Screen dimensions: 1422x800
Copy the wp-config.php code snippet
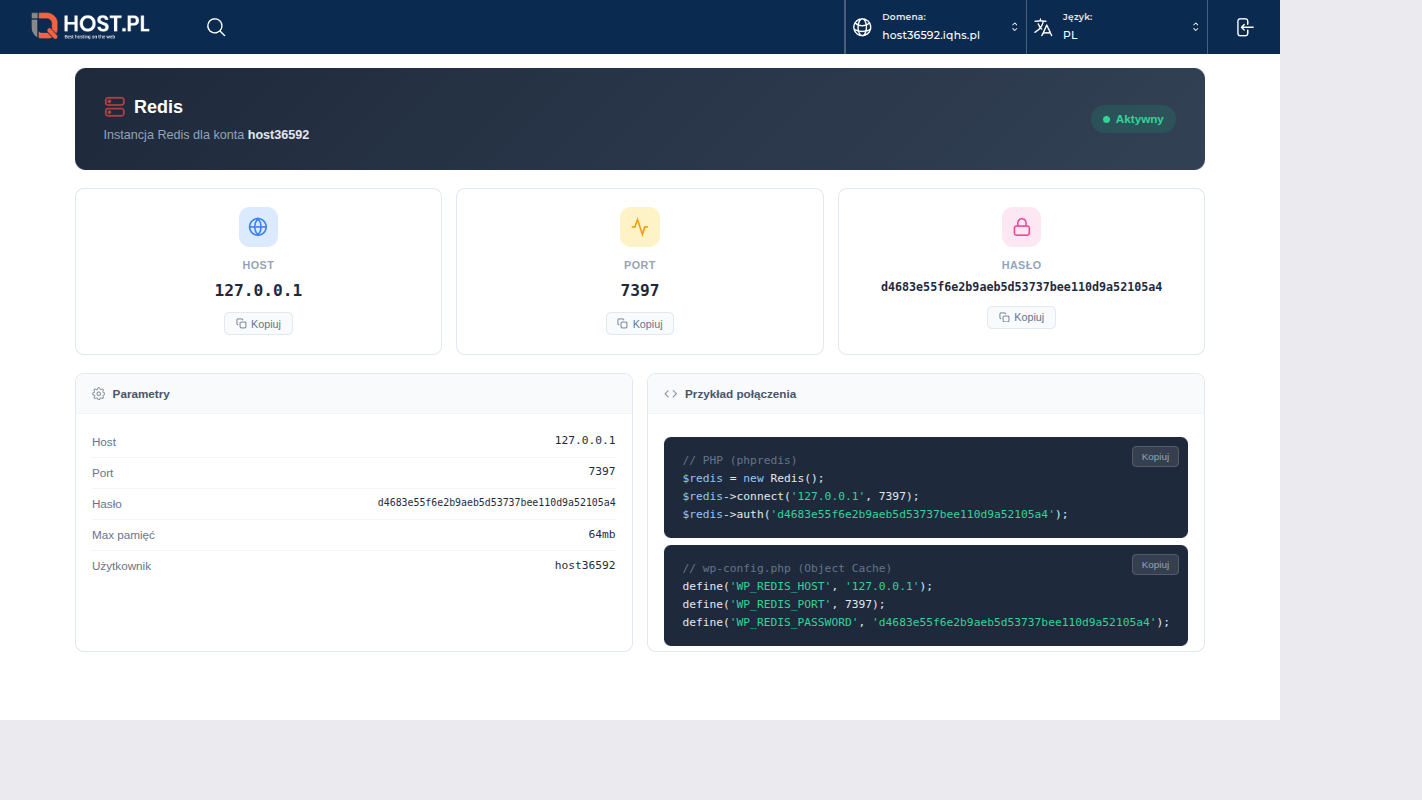click(x=1155, y=564)
